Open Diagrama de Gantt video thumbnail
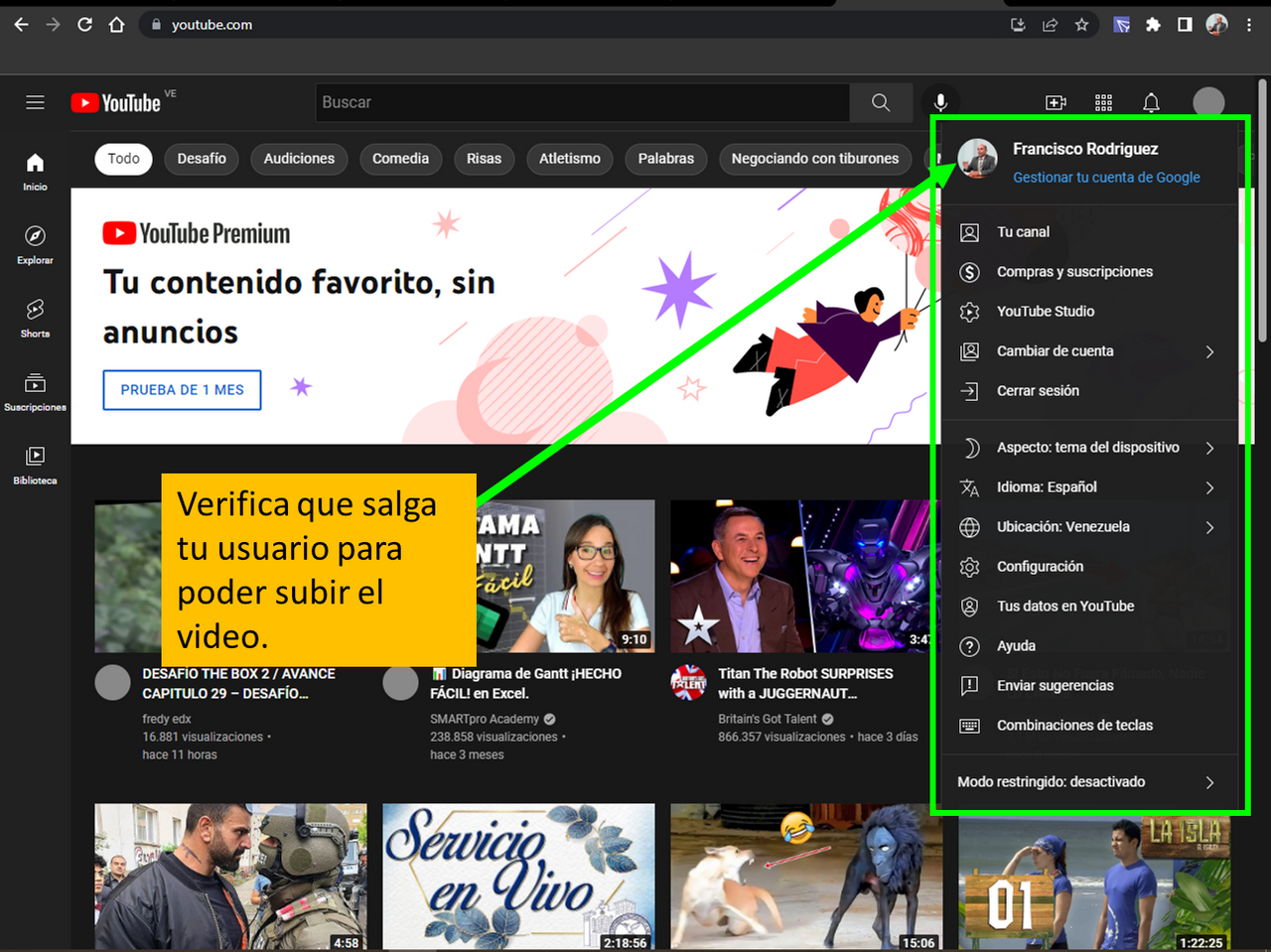Viewport: 1271px width, 952px height. 566,576
